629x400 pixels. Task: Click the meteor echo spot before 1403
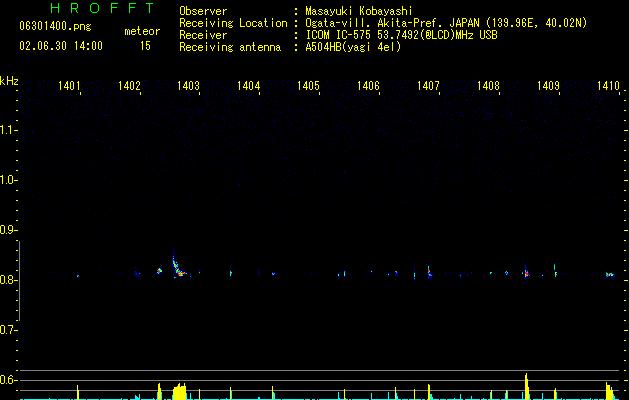click(x=159, y=271)
